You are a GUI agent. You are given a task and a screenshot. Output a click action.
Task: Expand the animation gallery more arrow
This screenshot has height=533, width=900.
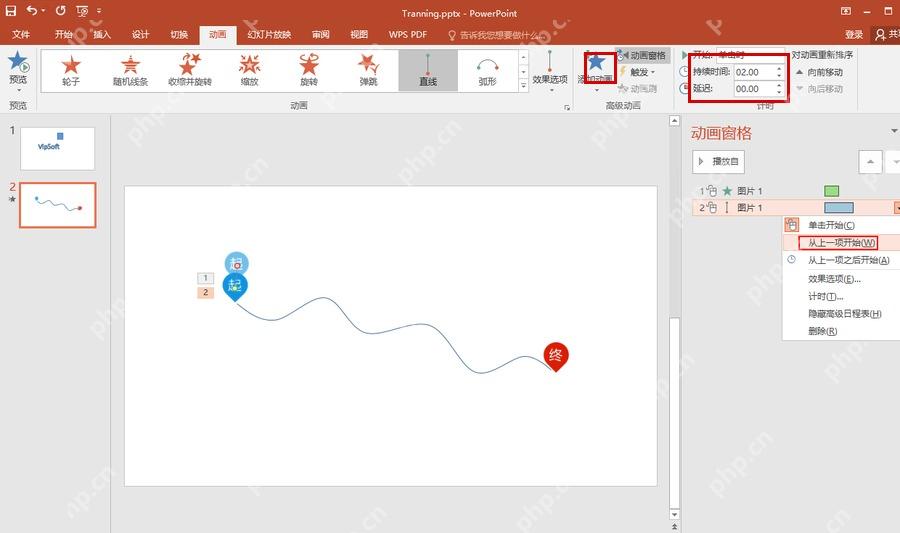(523, 85)
